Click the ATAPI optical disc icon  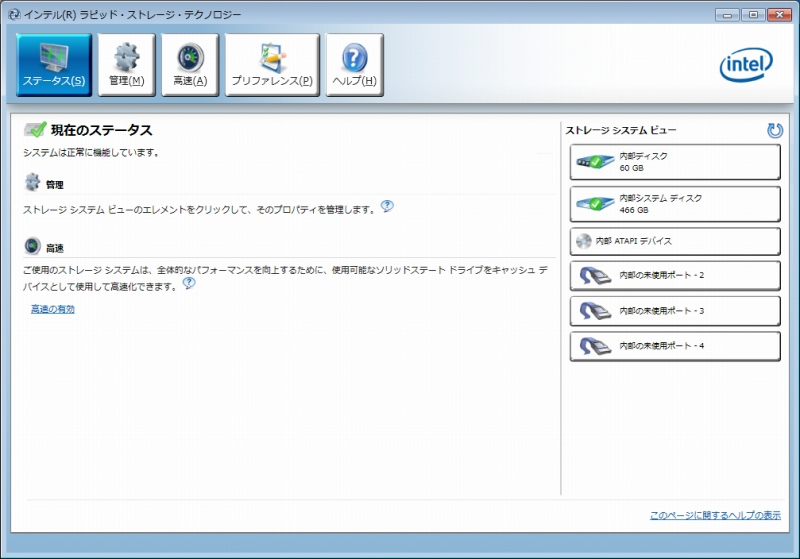(x=584, y=241)
